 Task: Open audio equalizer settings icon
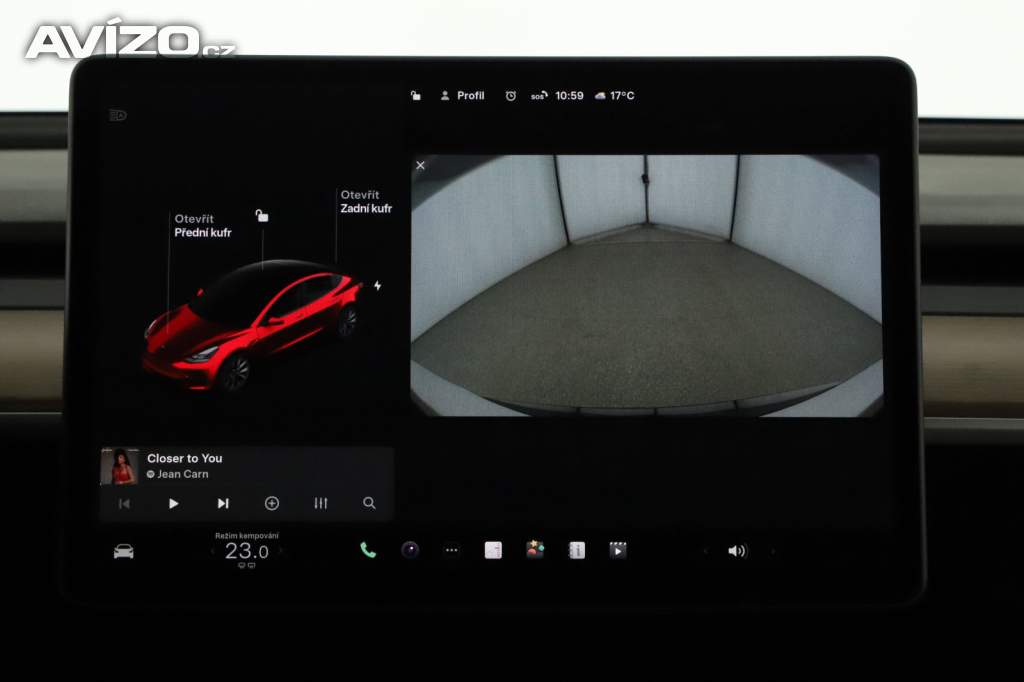point(321,504)
